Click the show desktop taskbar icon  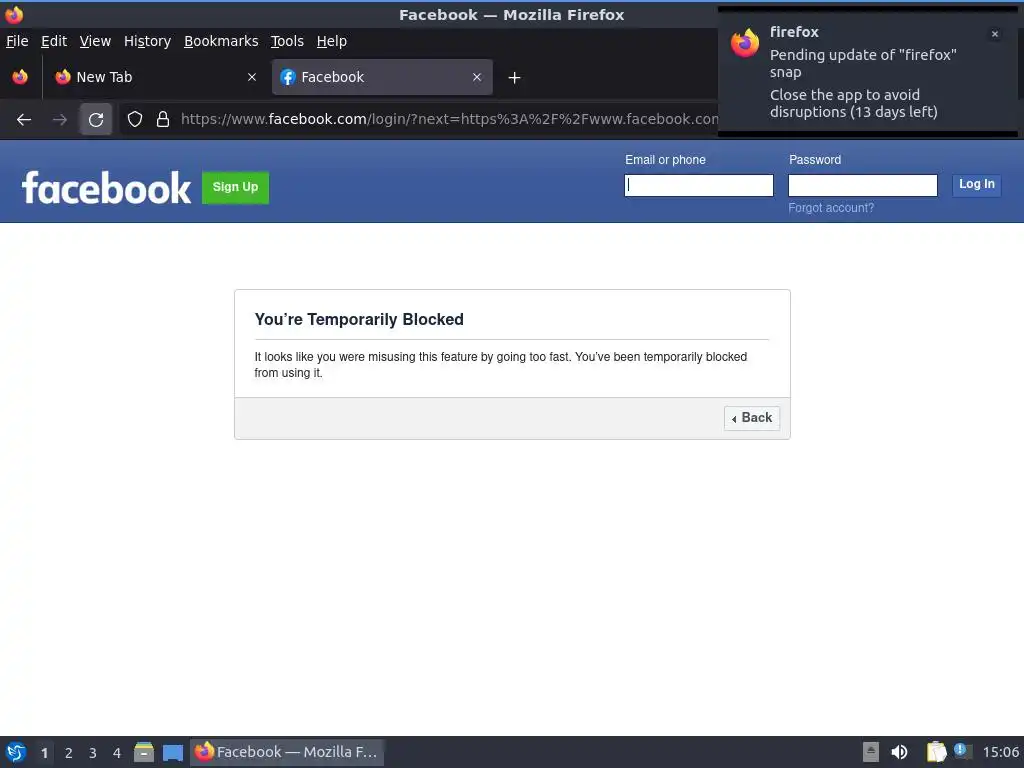172,753
